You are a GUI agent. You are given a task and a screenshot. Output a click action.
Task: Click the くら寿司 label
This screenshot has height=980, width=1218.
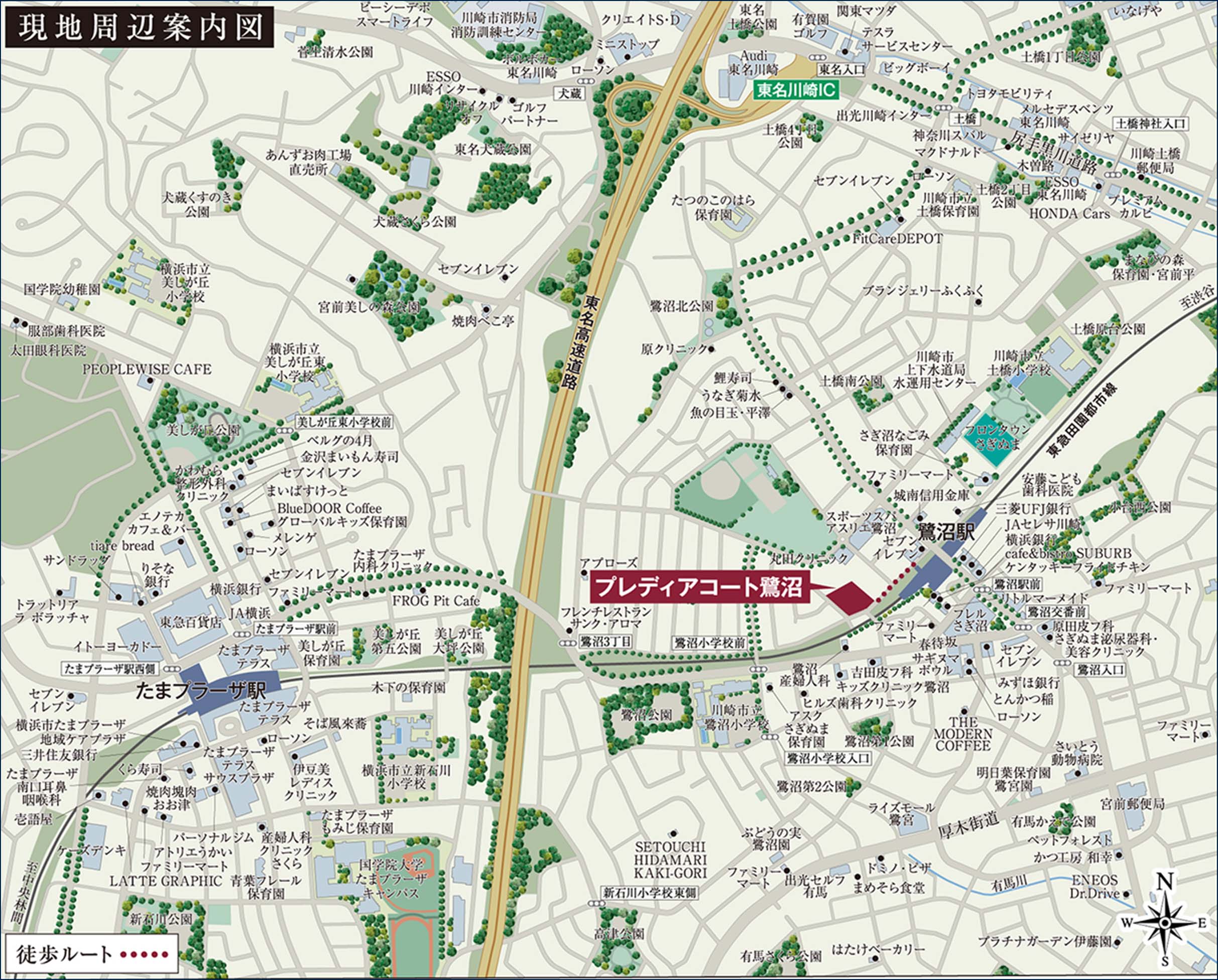pyautogui.click(x=140, y=768)
